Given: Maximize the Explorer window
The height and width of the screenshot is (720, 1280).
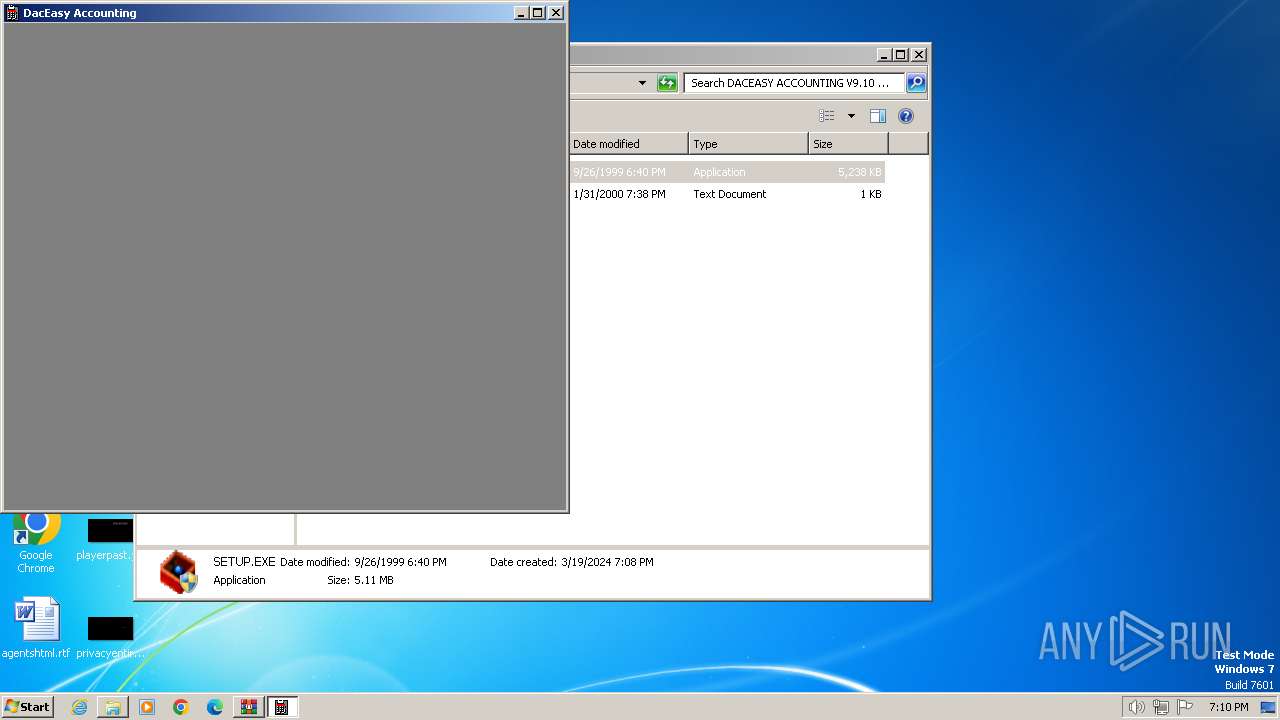Looking at the screenshot, I should [x=901, y=55].
